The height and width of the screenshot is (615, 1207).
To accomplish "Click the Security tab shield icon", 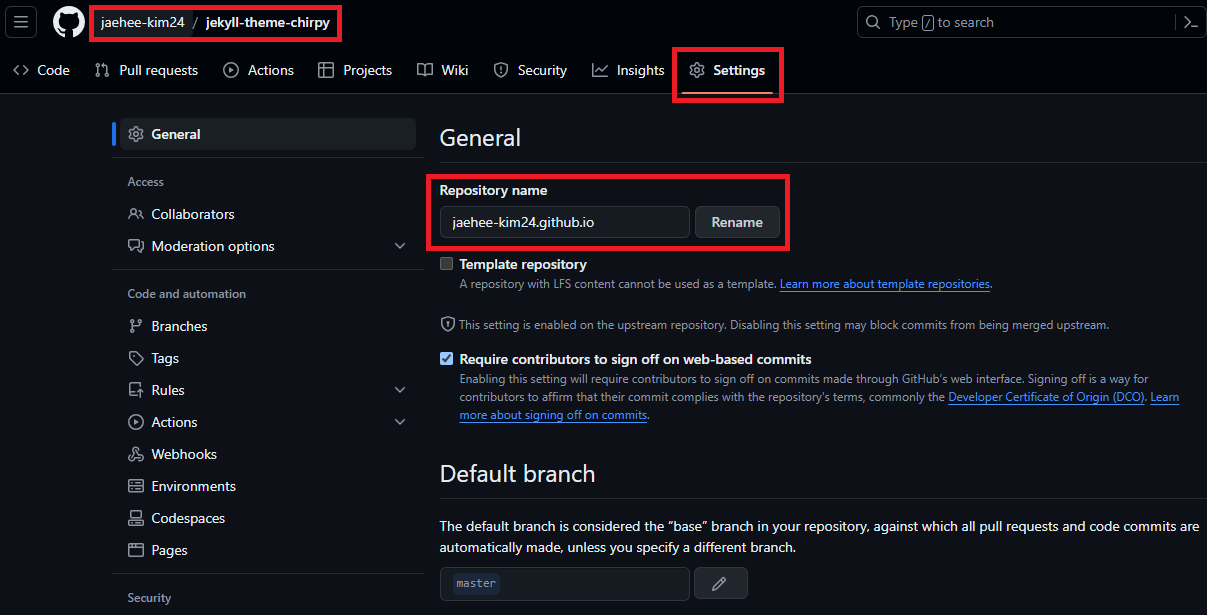I will pos(501,70).
